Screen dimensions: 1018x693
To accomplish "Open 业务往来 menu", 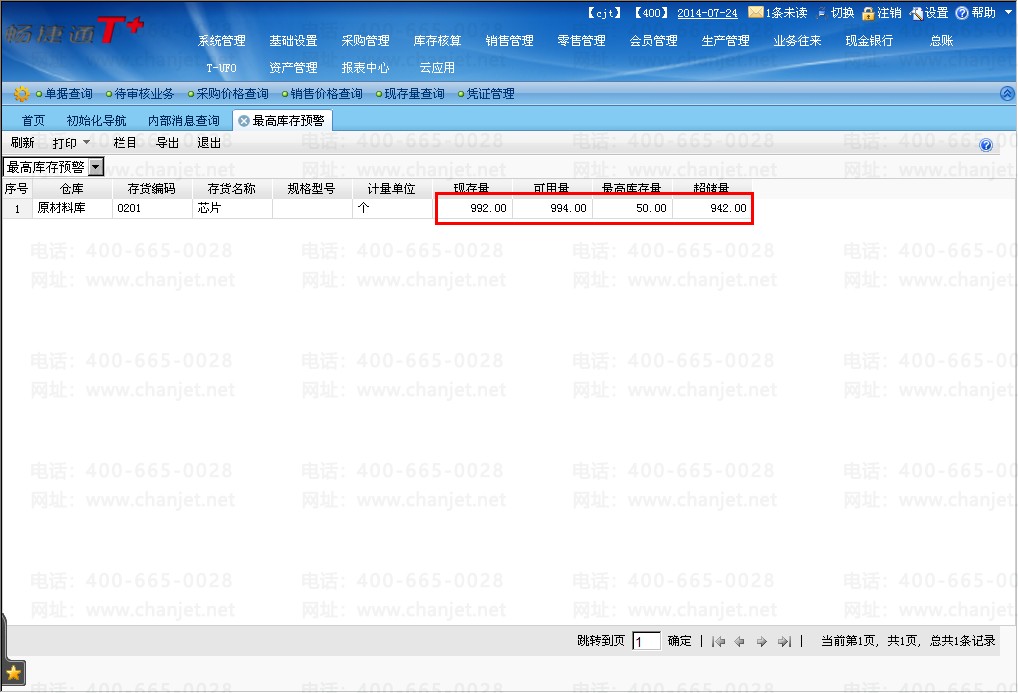I will 798,41.
